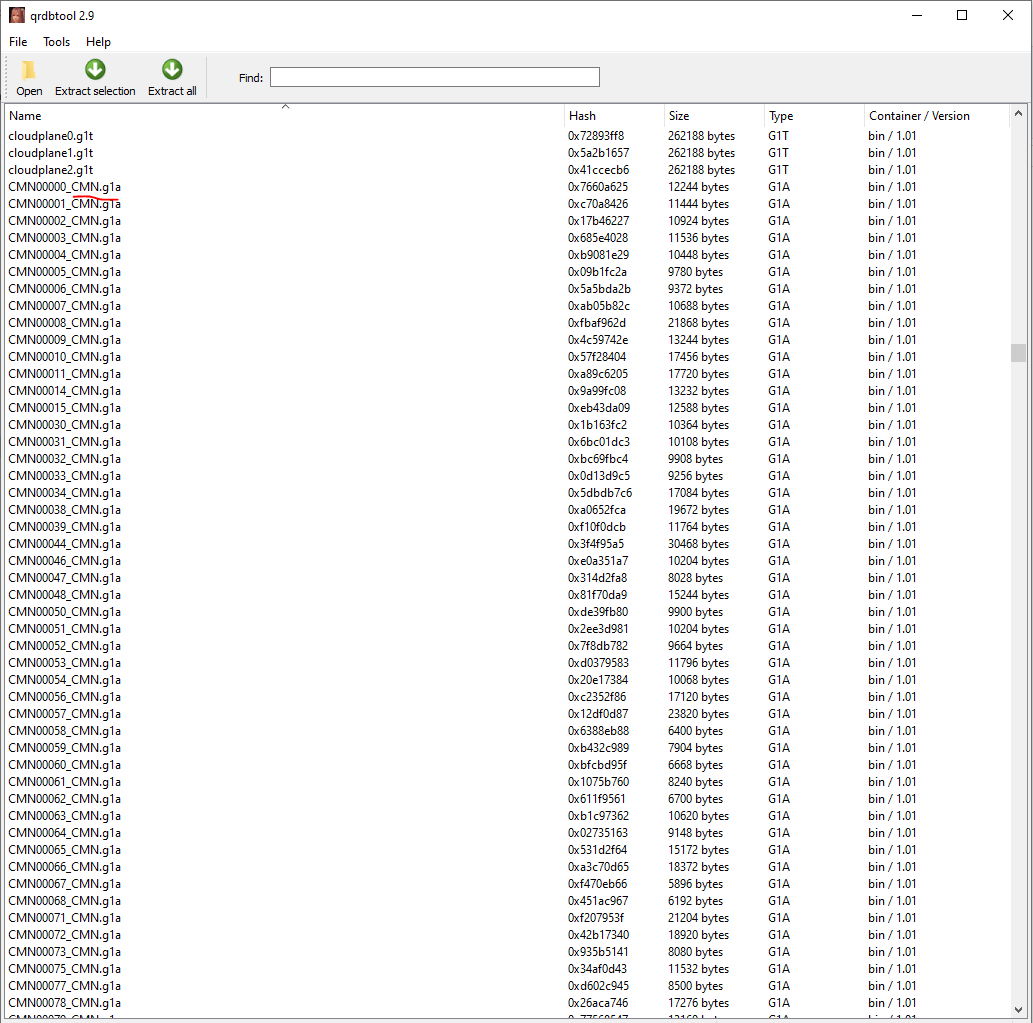Click size cell 21868 bytes
The width and height of the screenshot is (1033, 1023).
[x=698, y=323]
